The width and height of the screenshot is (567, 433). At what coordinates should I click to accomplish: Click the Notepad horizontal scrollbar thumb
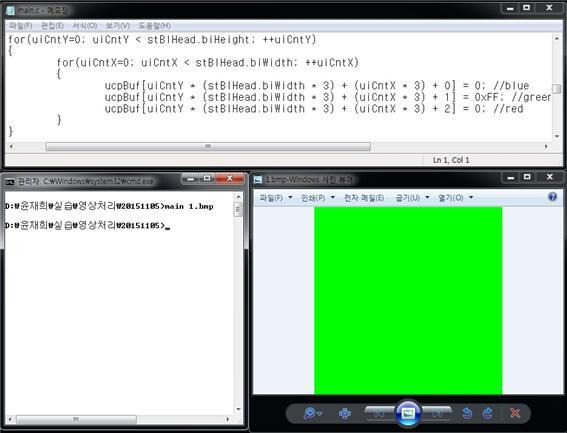(208, 147)
